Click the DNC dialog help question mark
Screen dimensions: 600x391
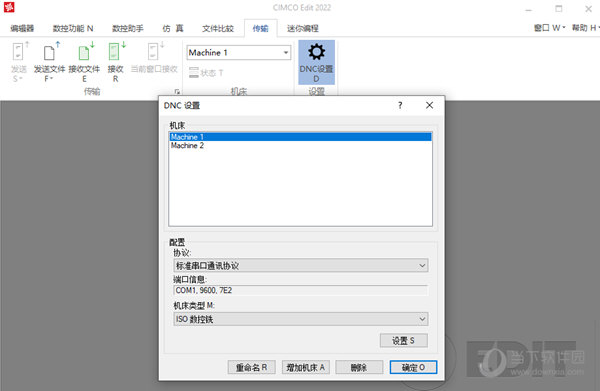tap(400, 105)
